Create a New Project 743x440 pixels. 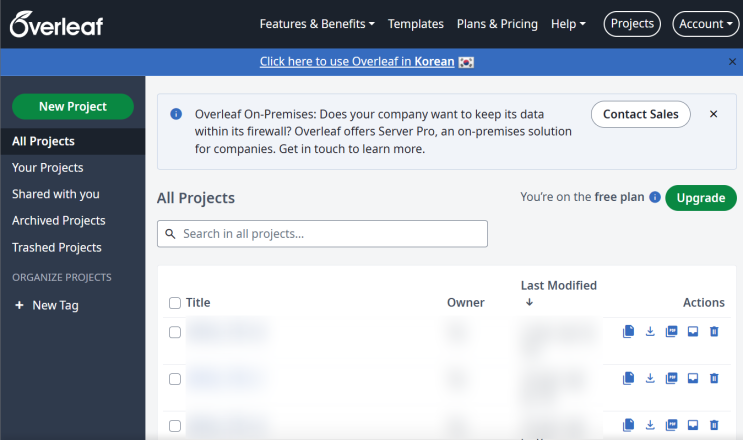click(73, 107)
